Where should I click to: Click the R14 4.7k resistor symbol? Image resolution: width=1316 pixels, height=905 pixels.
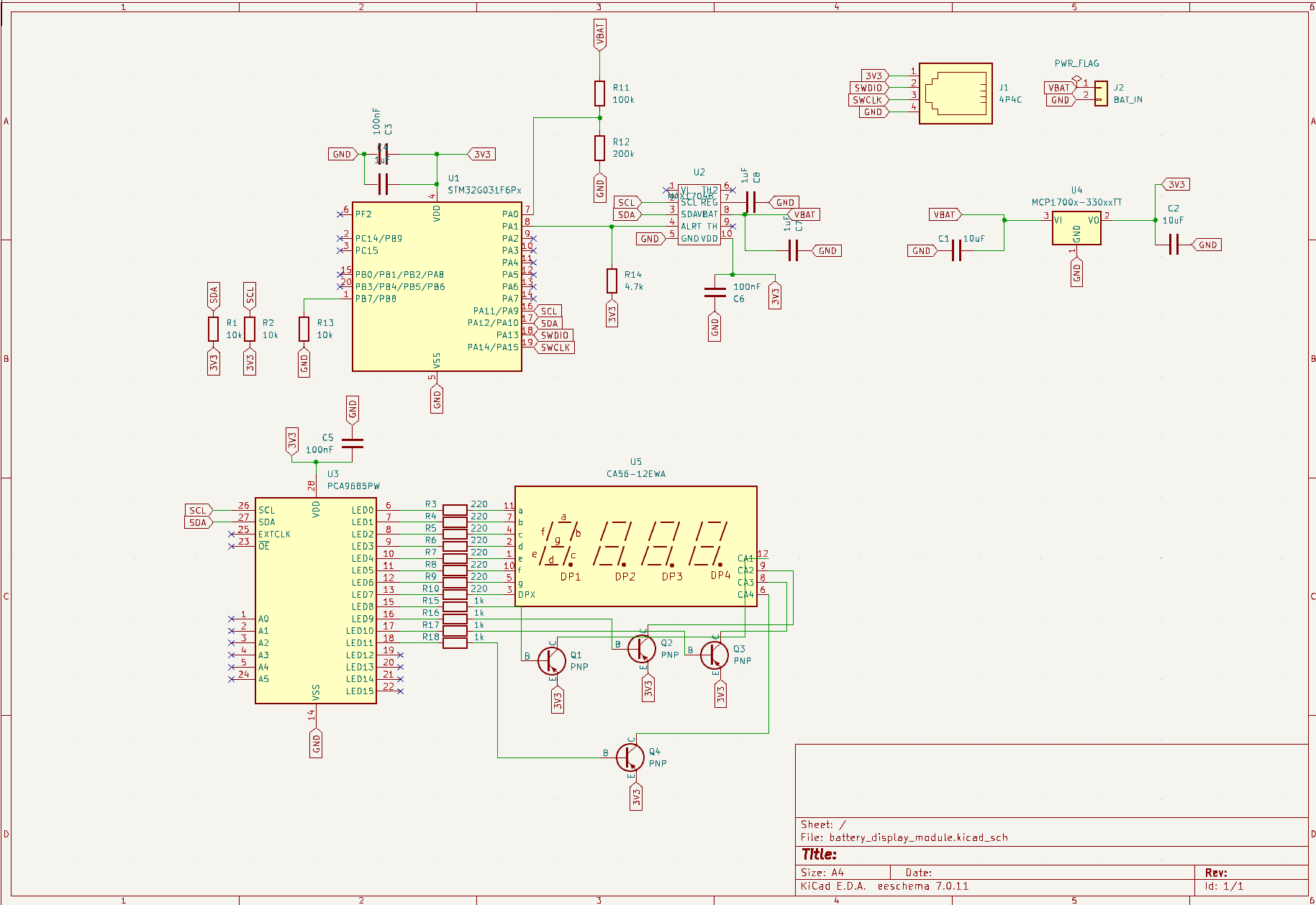click(612, 281)
